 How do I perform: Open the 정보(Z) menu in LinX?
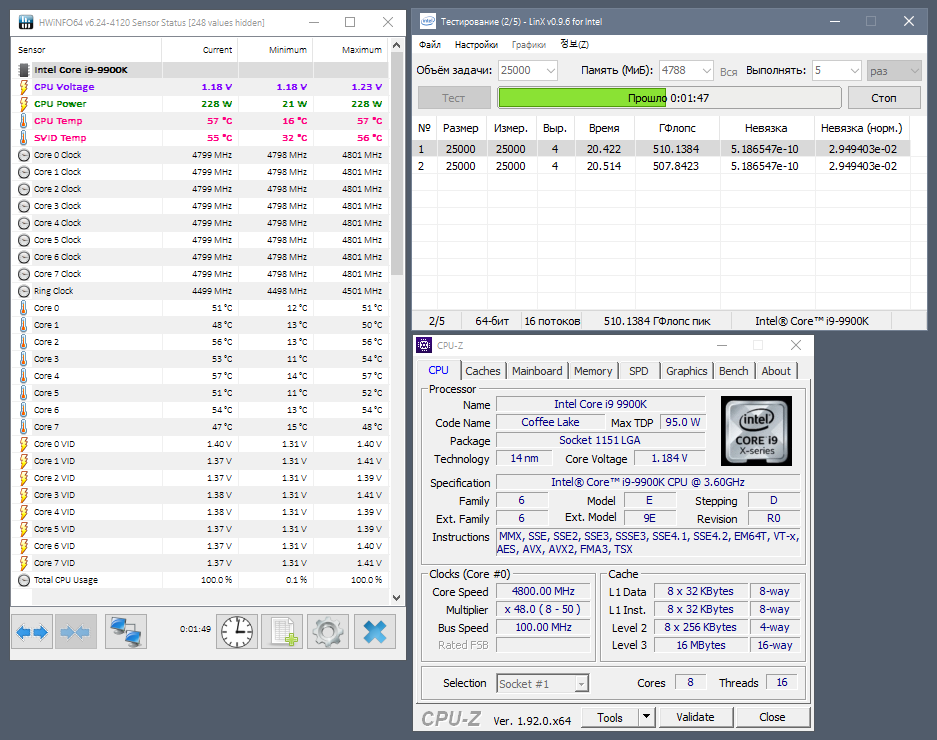coord(574,44)
